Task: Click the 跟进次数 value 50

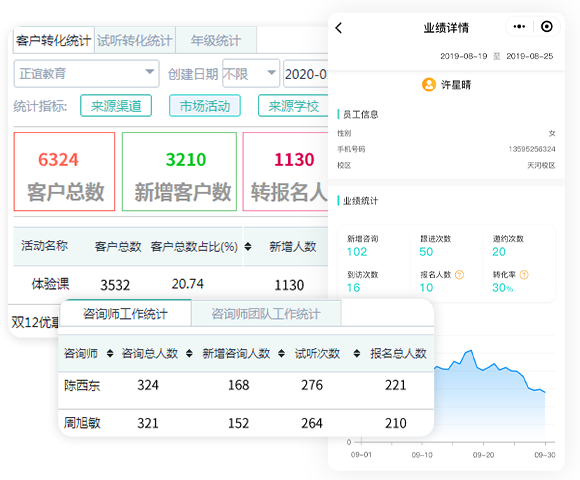Action: [x=426, y=252]
